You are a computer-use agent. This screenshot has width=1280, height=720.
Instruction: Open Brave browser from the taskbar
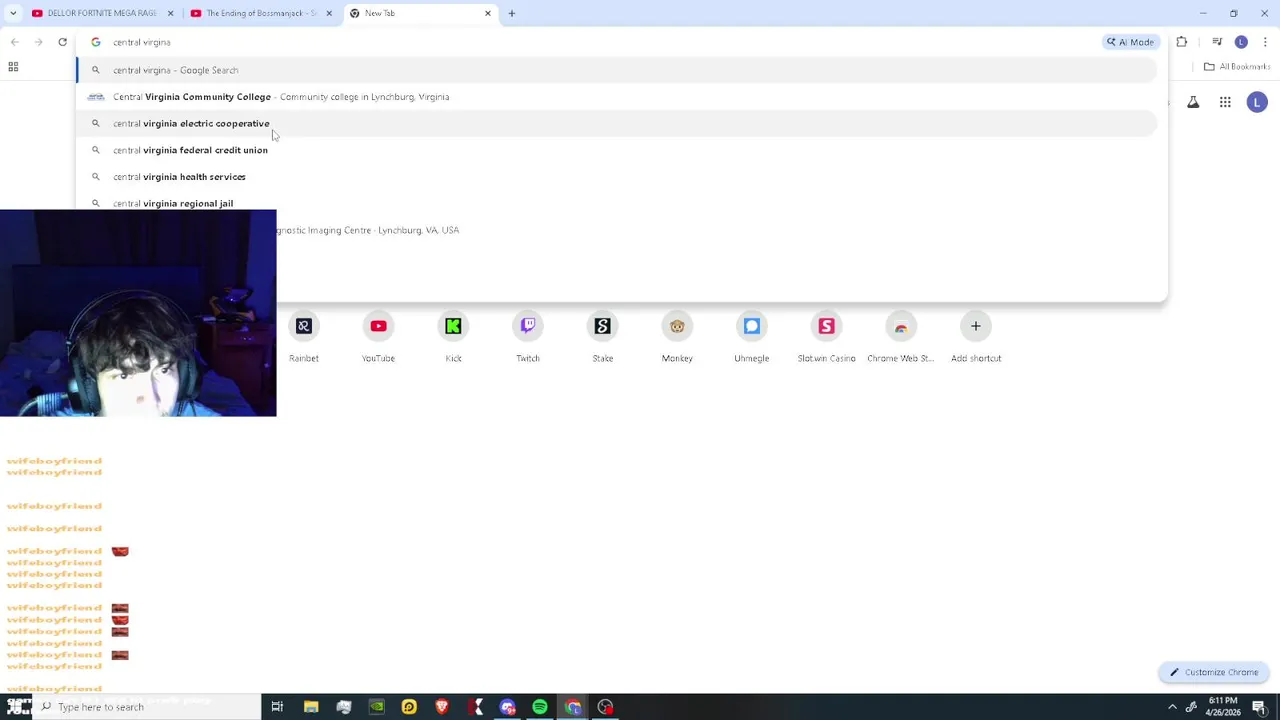point(442,707)
